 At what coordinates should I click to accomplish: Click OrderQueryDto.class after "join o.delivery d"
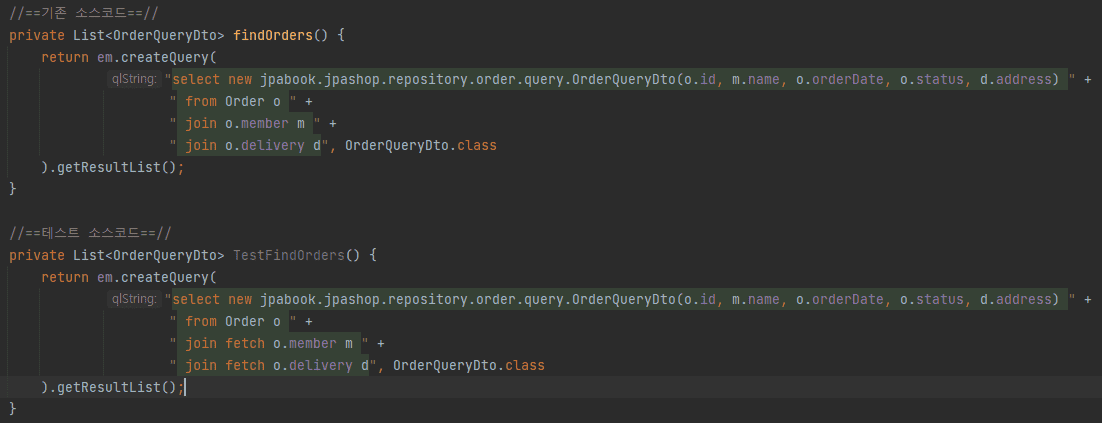[421, 145]
